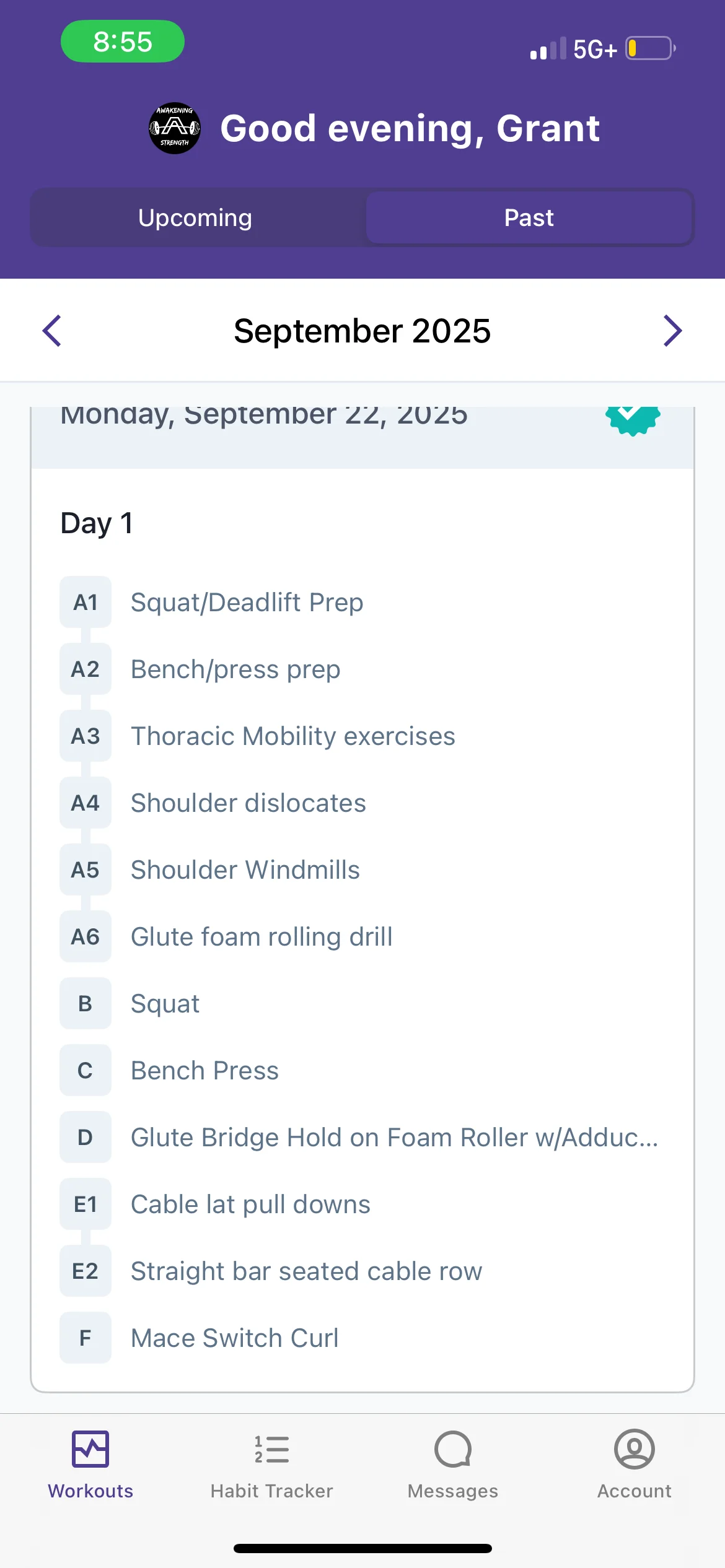This screenshot has height=1568, width=725.
Task: Tap the Awakening Strength logo
Action: click(x=175, y=128)
